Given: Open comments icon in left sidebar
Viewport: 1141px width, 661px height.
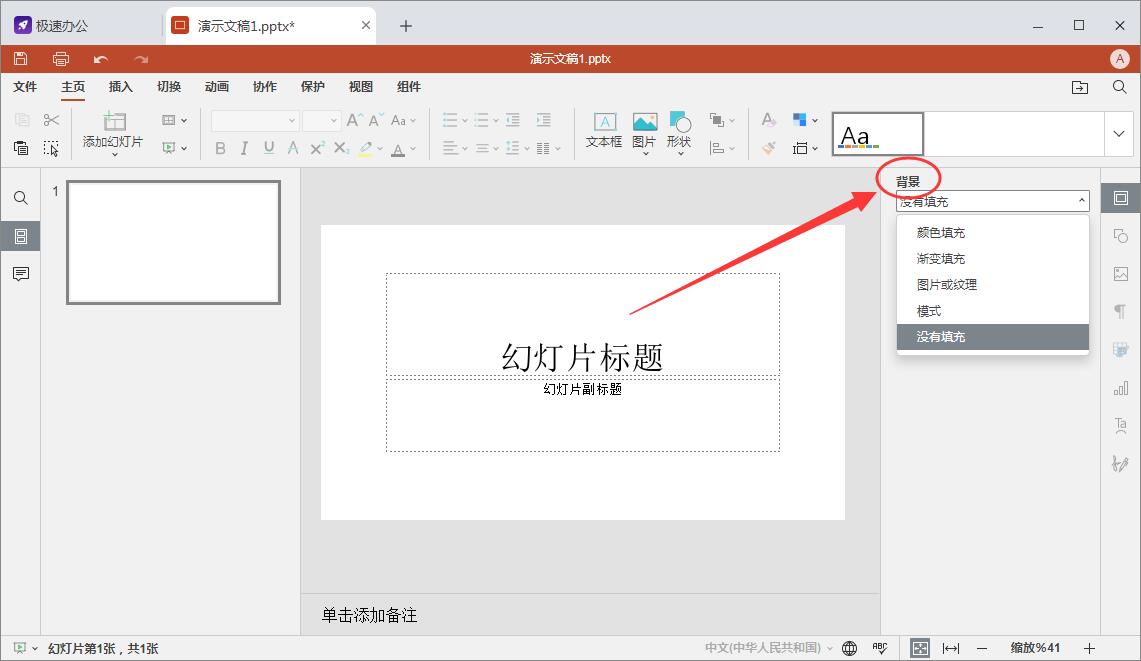Looking at the screenshot, I should click(21, 274).
